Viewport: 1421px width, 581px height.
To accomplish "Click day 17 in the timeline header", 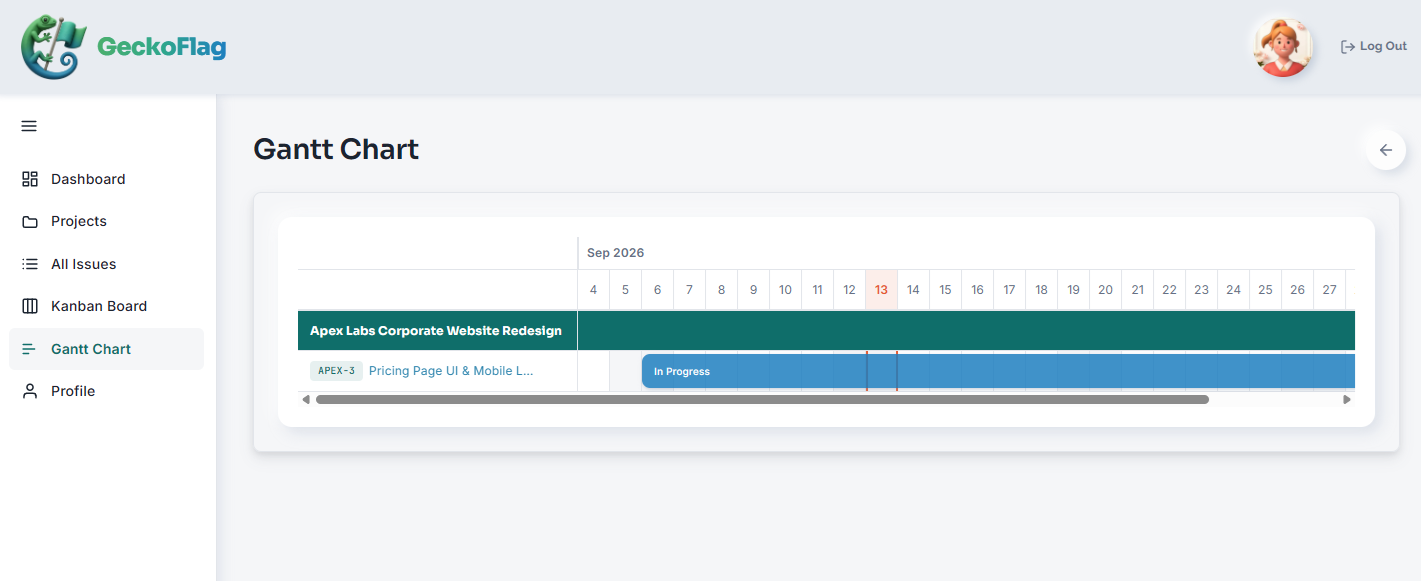I will pyautogui.click(x=1009, y=290).
